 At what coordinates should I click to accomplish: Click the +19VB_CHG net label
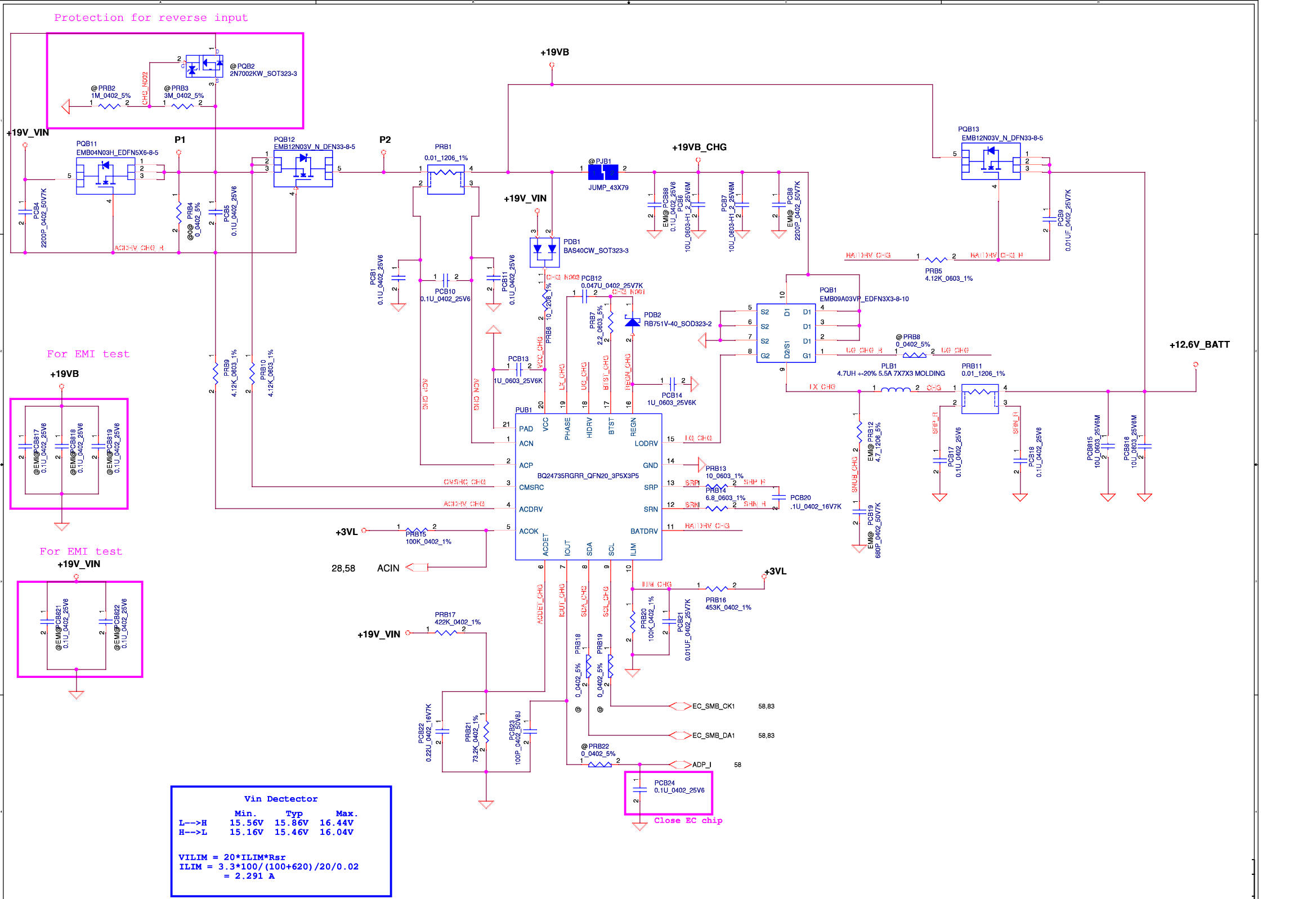(699, 147)
